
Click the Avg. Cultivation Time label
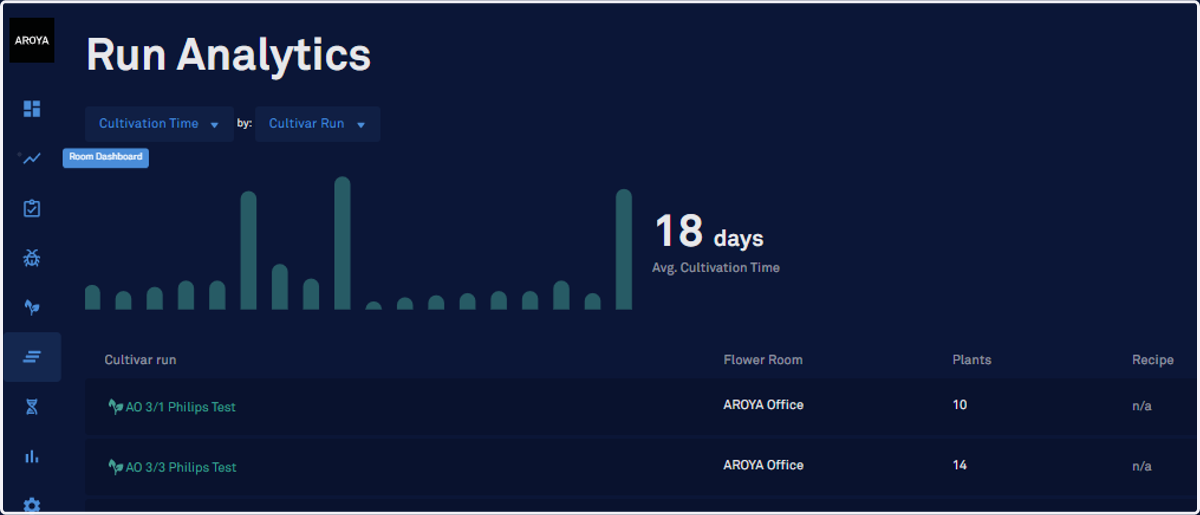pos(716,267)
